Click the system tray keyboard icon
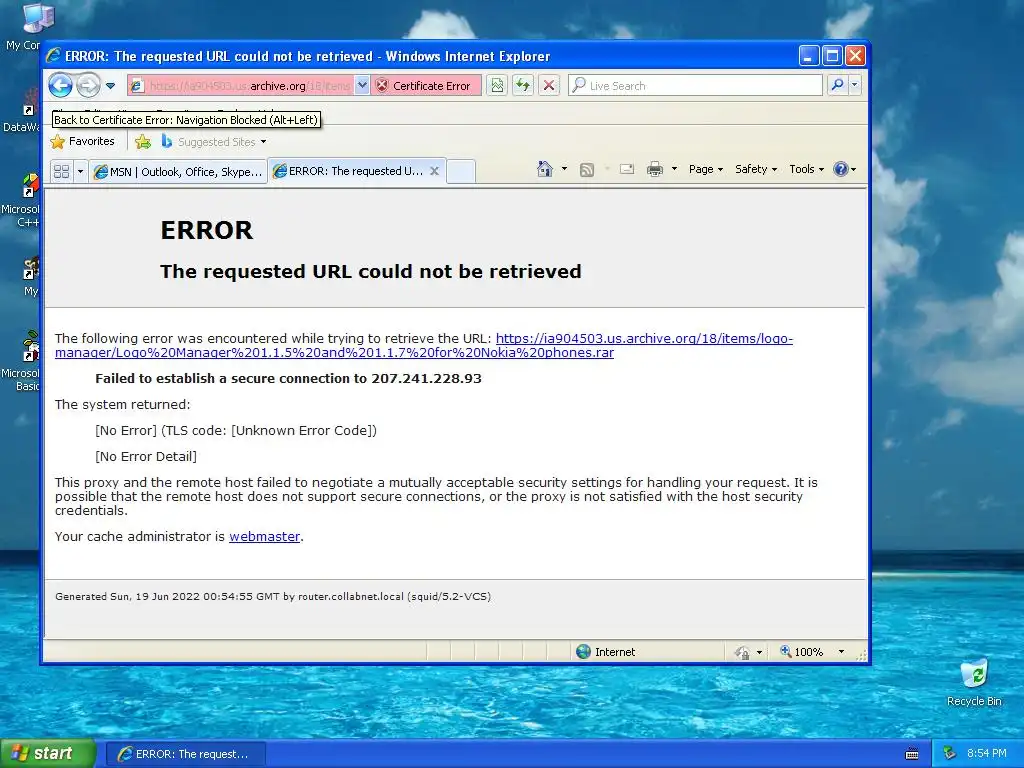The width and height of the screenshot is (1024, 768). 912,754
